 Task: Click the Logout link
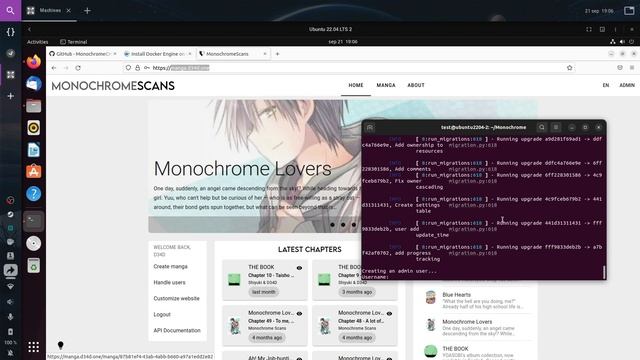(162, 314)
